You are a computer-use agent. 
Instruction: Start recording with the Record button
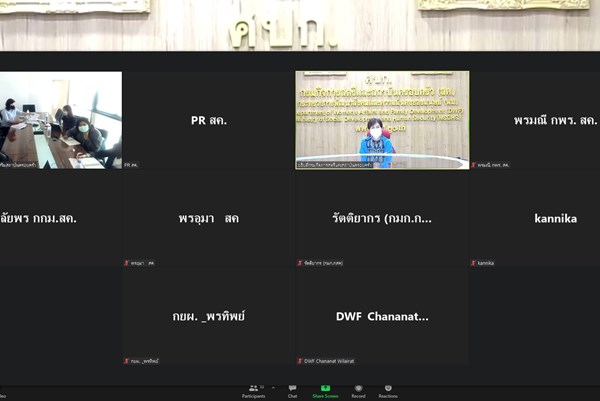(x=358, y=391)
